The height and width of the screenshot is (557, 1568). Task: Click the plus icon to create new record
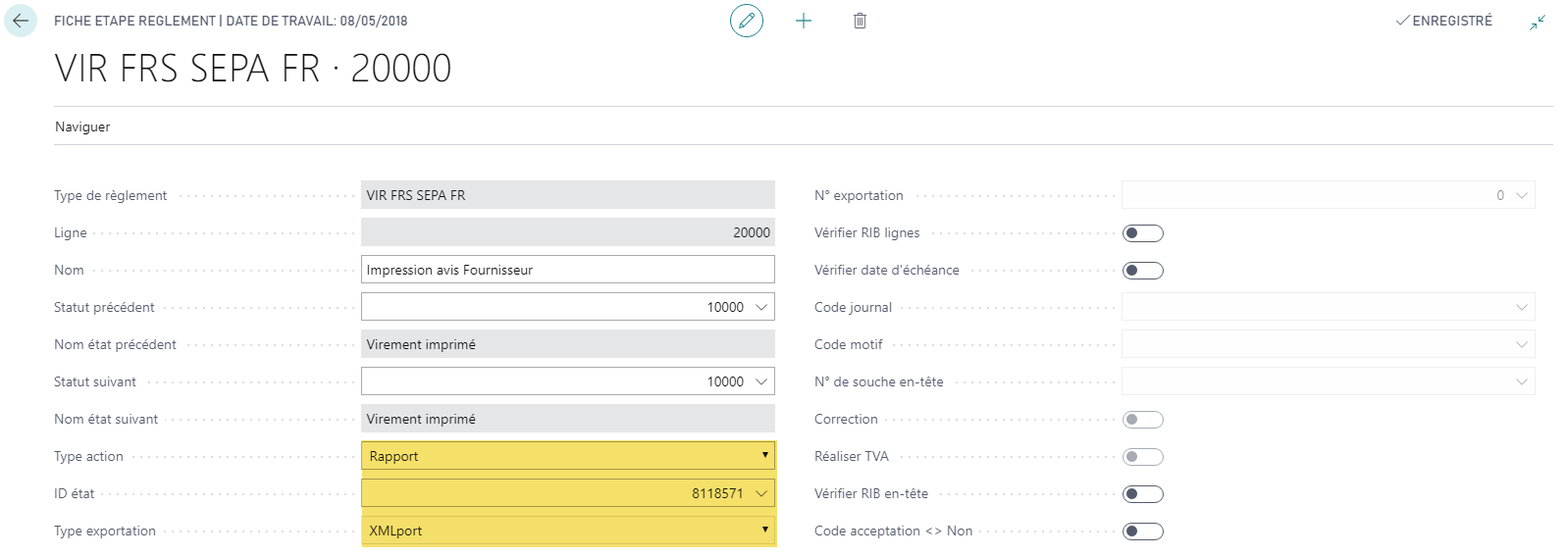pyautogui.click(x=803, y=21)
